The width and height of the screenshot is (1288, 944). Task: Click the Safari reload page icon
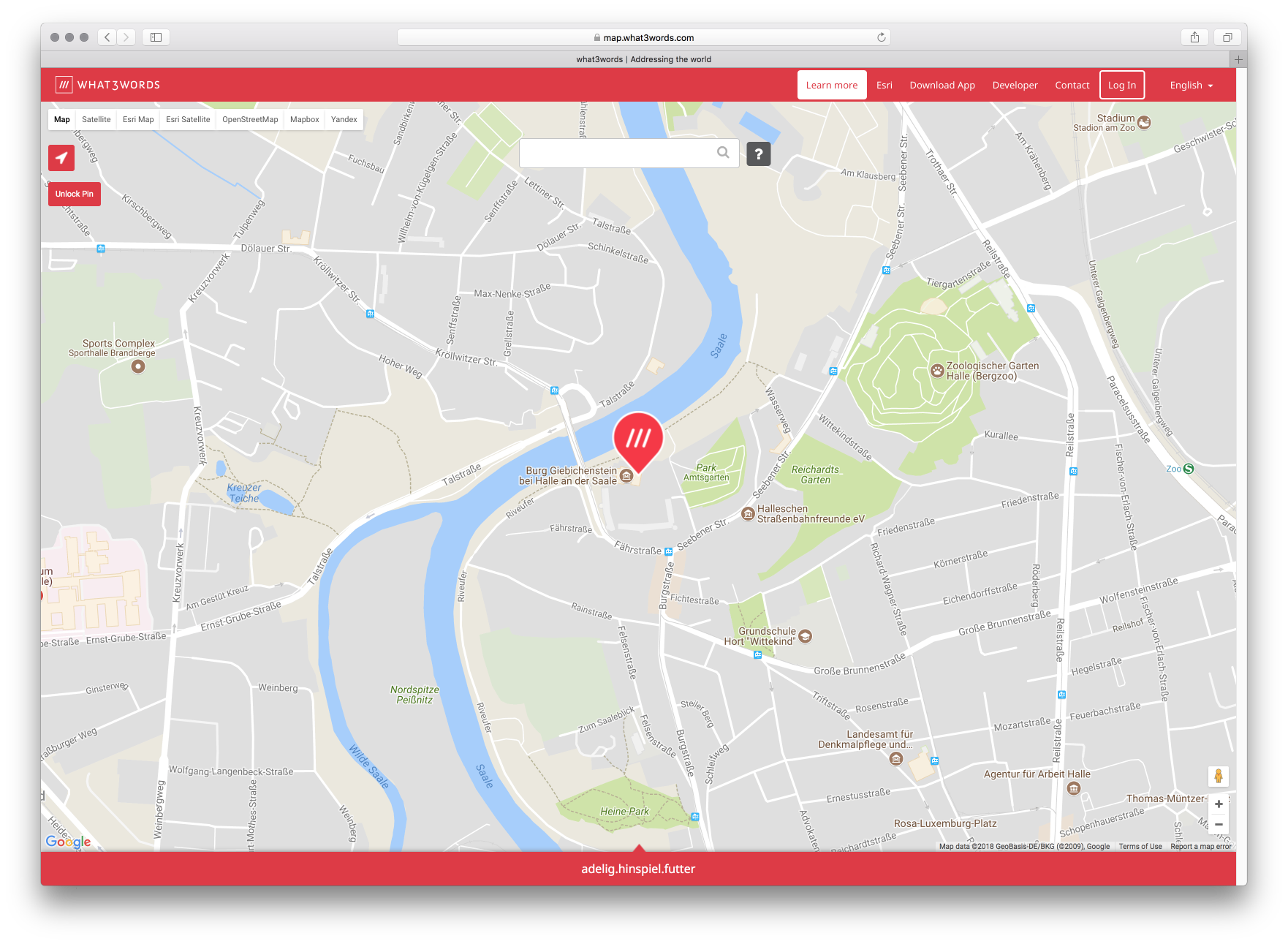[882, 37]
